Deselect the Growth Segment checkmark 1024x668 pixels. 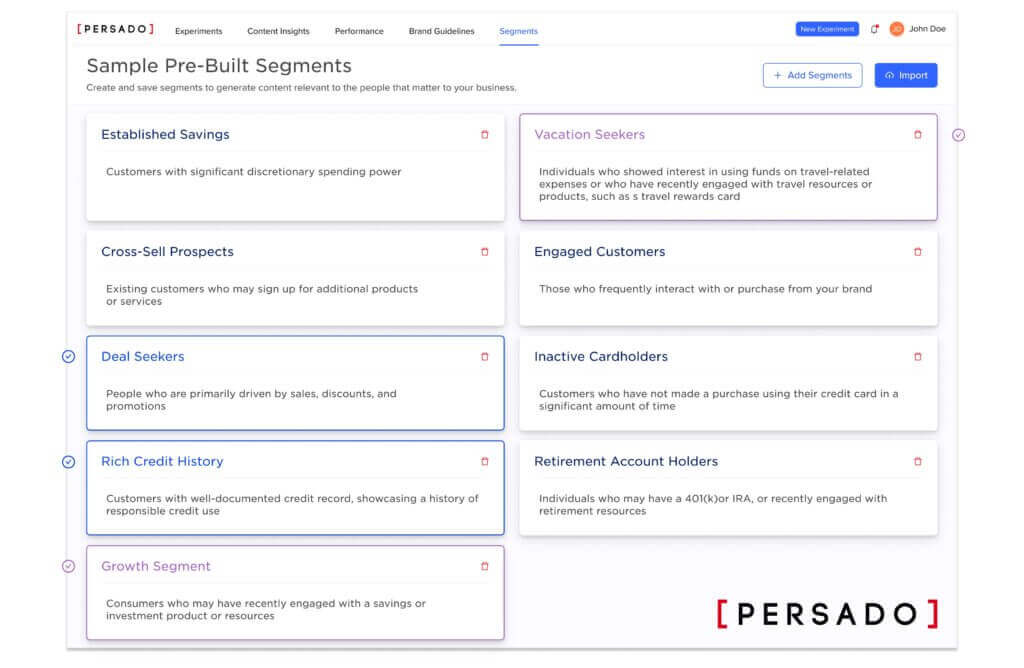coord(69,567)
